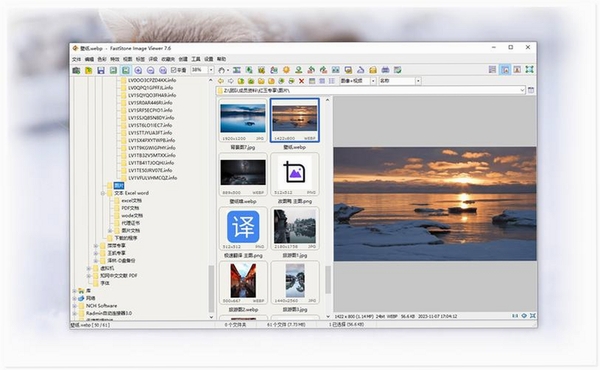
Task: Click the green full screen icon
Action: click(x=530, y=69)
